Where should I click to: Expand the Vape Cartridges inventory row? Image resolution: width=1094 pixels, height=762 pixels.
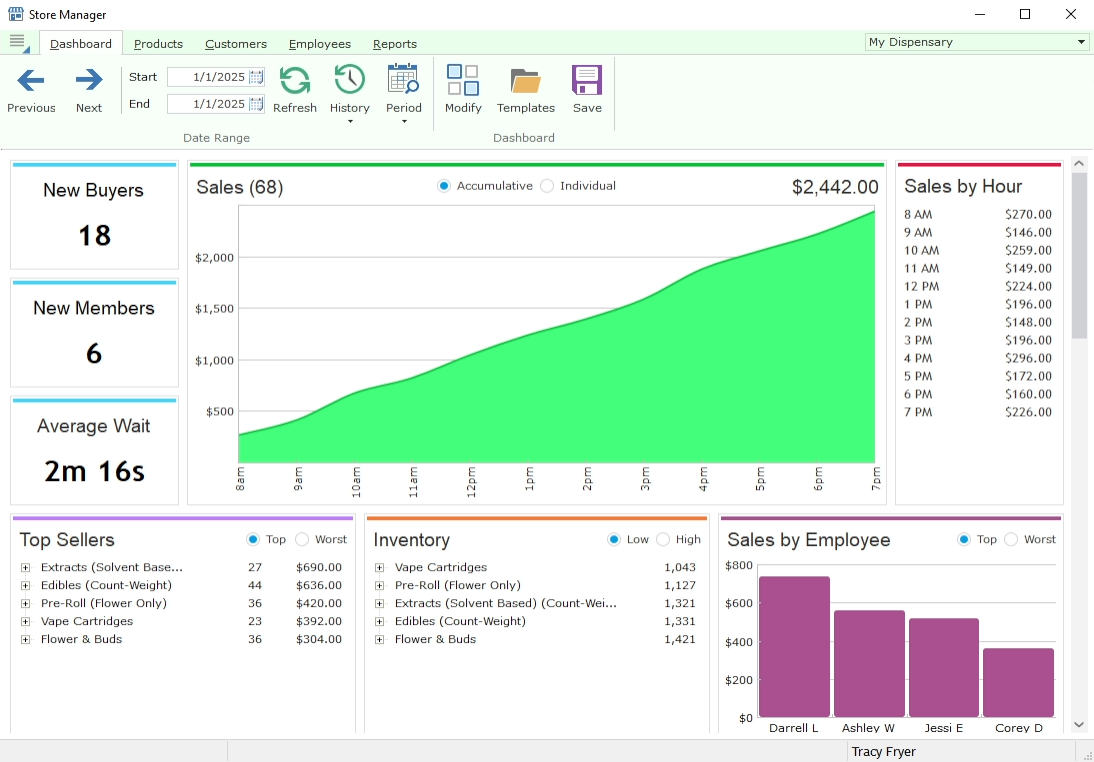click(380, 568)
